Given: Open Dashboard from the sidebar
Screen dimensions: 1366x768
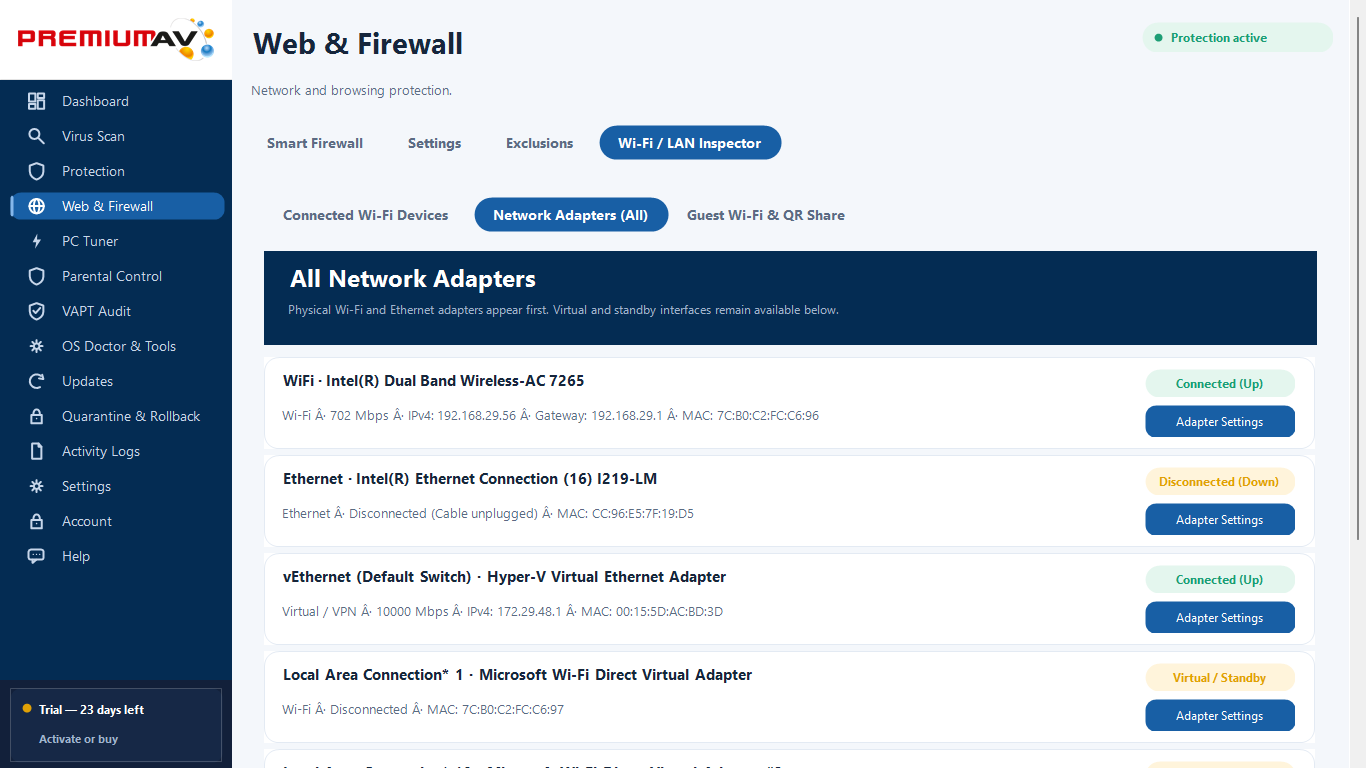Looking at the screenshot, I should [x=117, y=101].
